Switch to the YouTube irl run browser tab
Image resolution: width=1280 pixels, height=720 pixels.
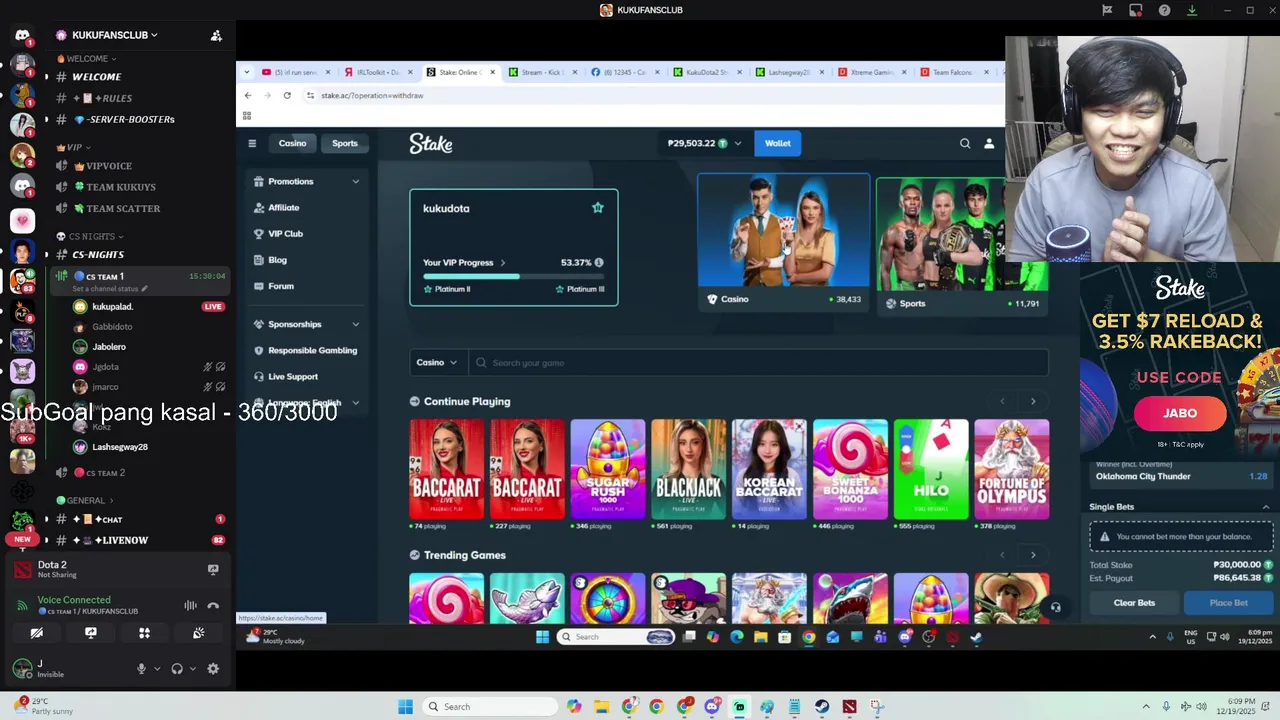(x=295, y=72)
